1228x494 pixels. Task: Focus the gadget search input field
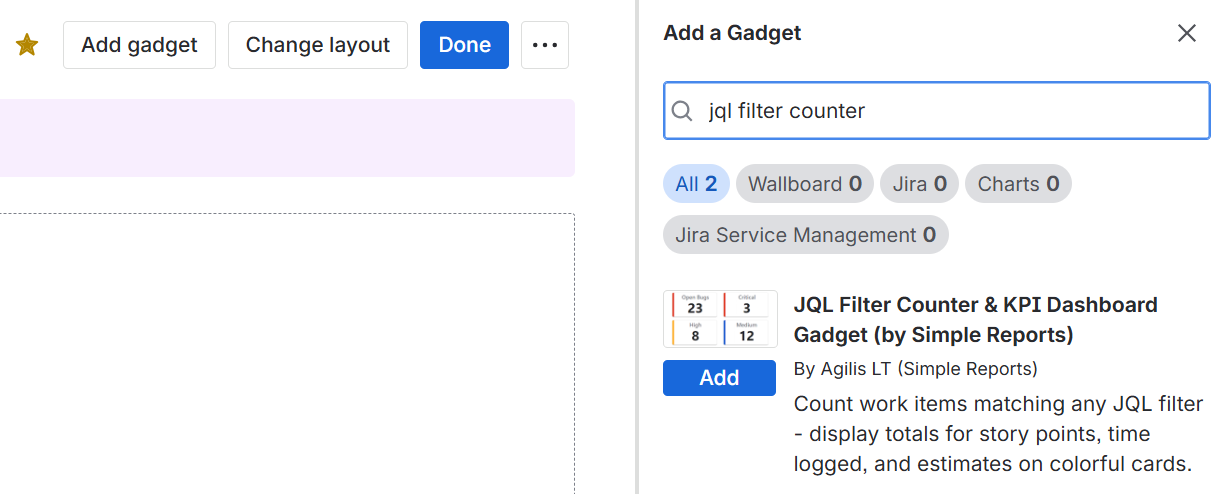[x=950, y=111]
